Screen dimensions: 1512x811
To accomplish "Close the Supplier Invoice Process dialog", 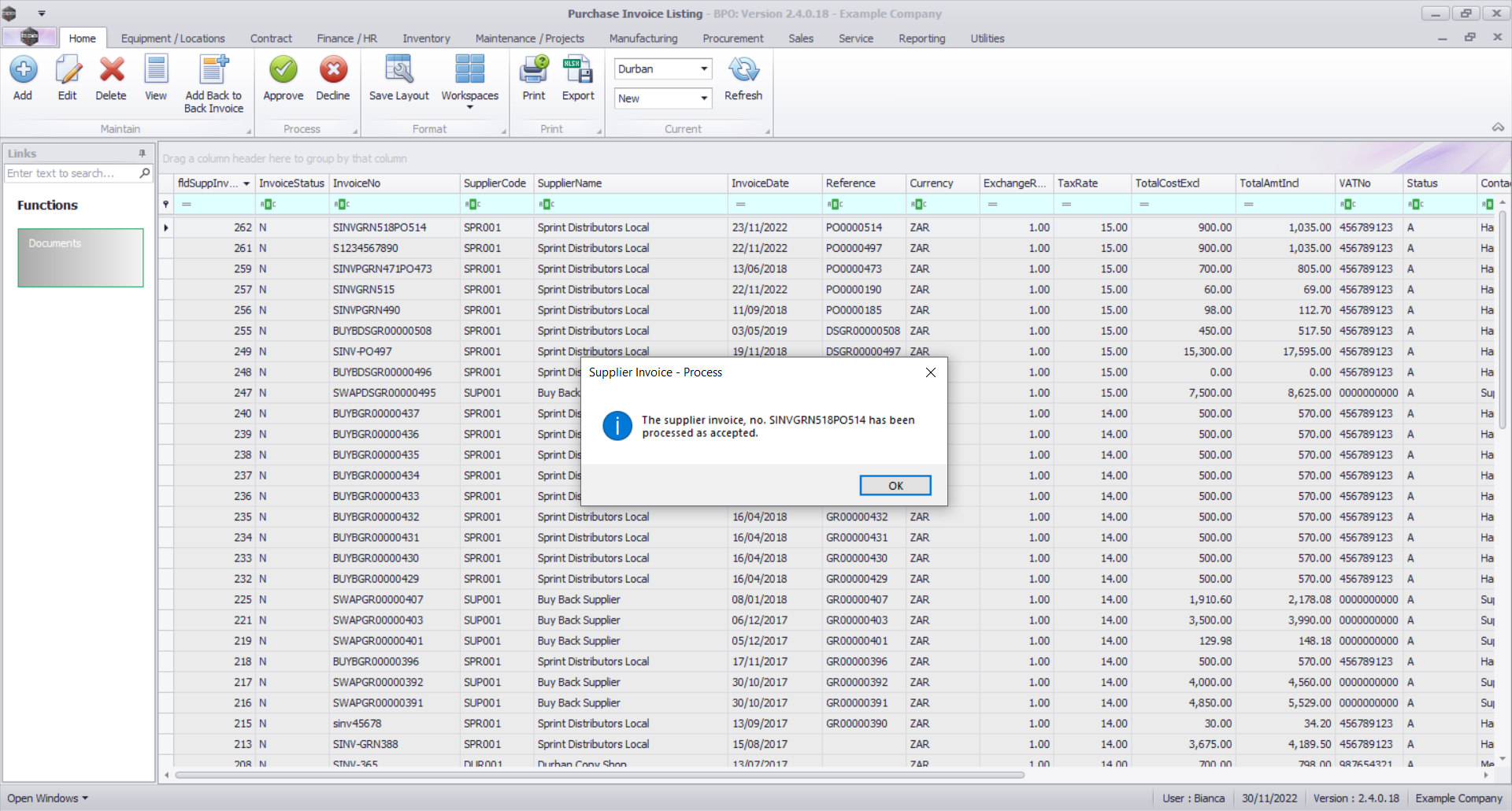I will click(930, 372).
